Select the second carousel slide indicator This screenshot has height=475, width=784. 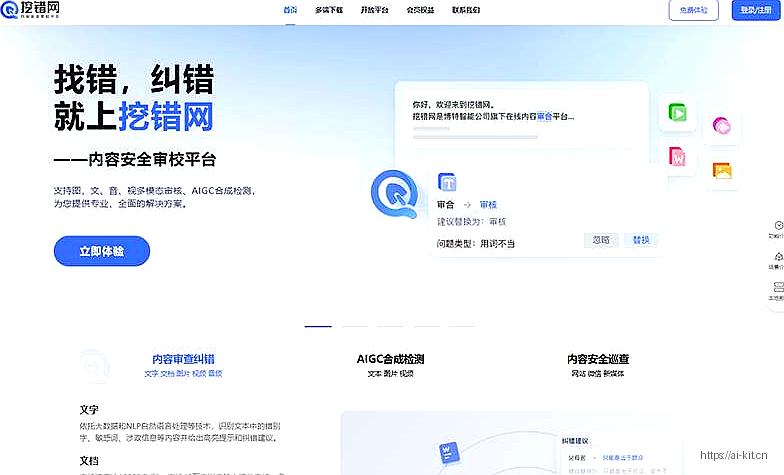pyautogui.click(x=354, y=326)
